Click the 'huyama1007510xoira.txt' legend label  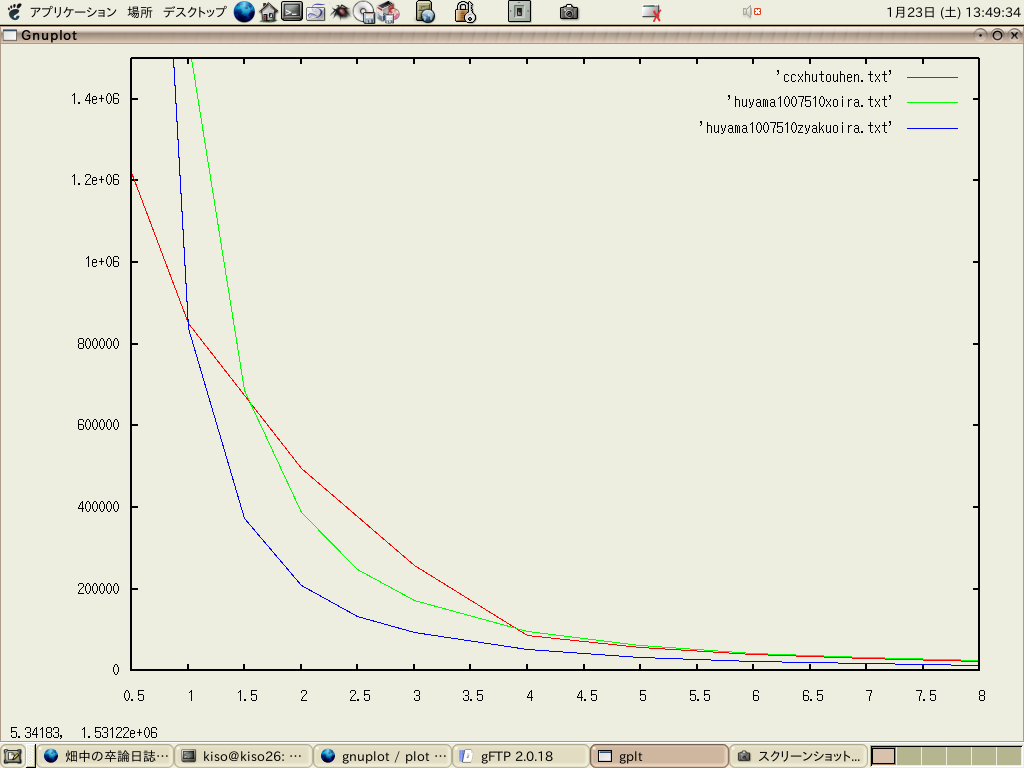[x=809, y=102]
